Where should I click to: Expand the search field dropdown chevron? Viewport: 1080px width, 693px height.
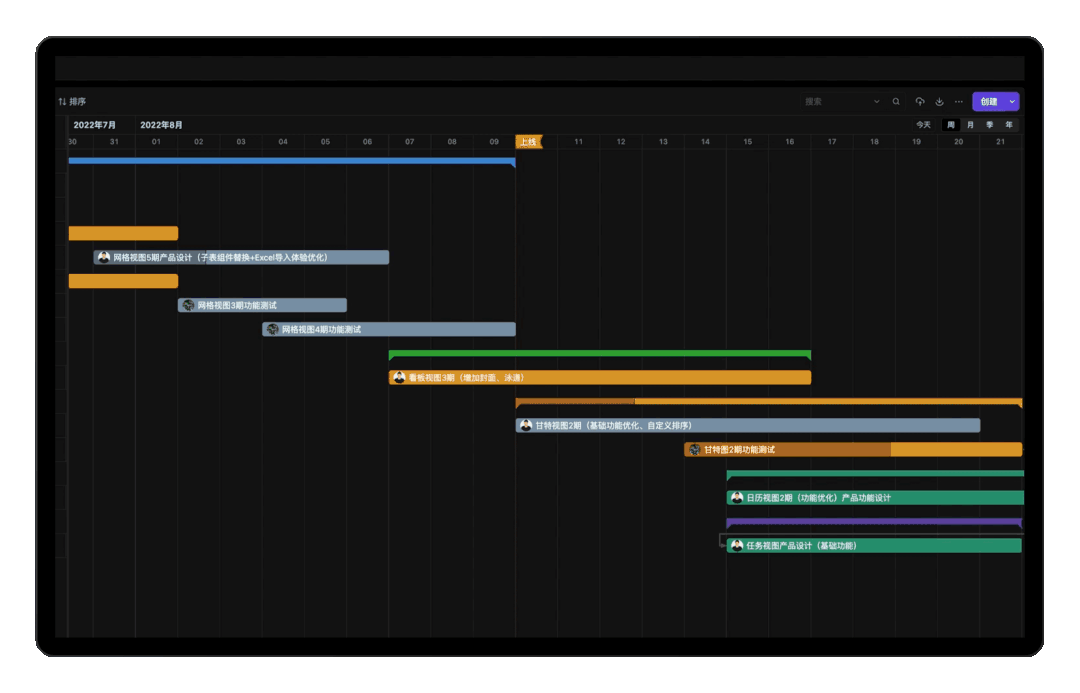point(877,102)
